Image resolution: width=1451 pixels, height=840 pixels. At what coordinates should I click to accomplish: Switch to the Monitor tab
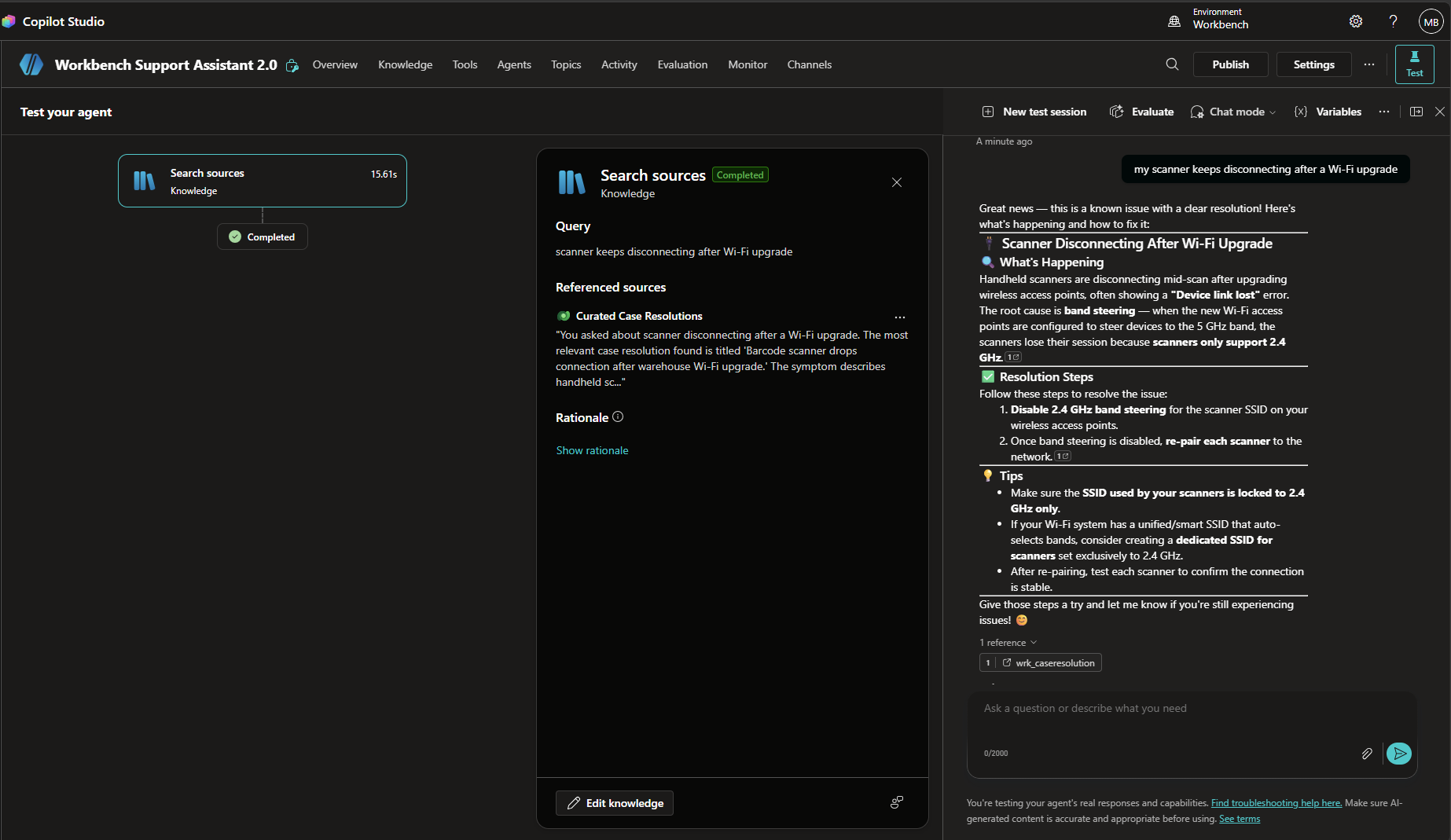tap(748, 64)
